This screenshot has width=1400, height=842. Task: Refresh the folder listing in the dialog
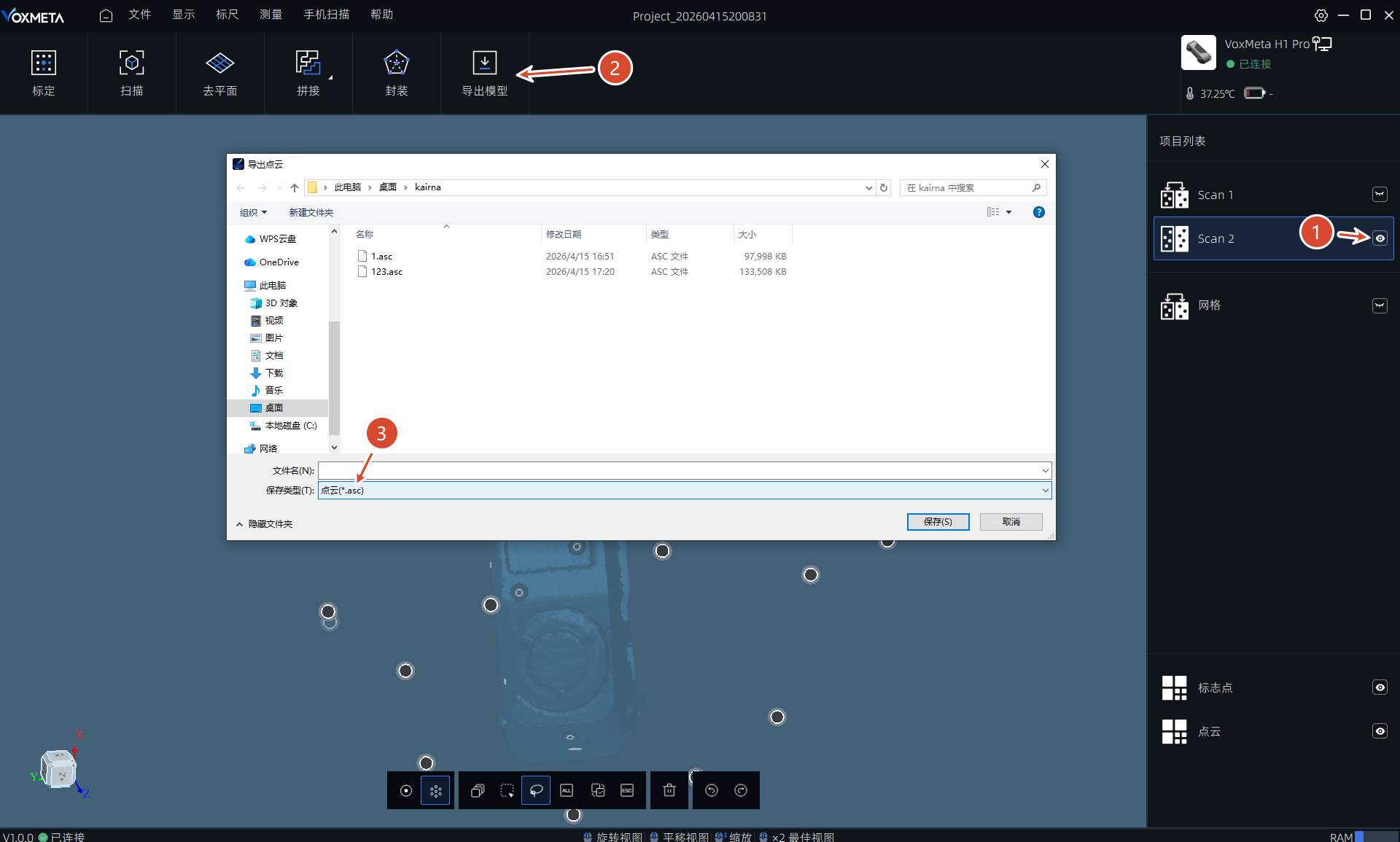[884, 187]
